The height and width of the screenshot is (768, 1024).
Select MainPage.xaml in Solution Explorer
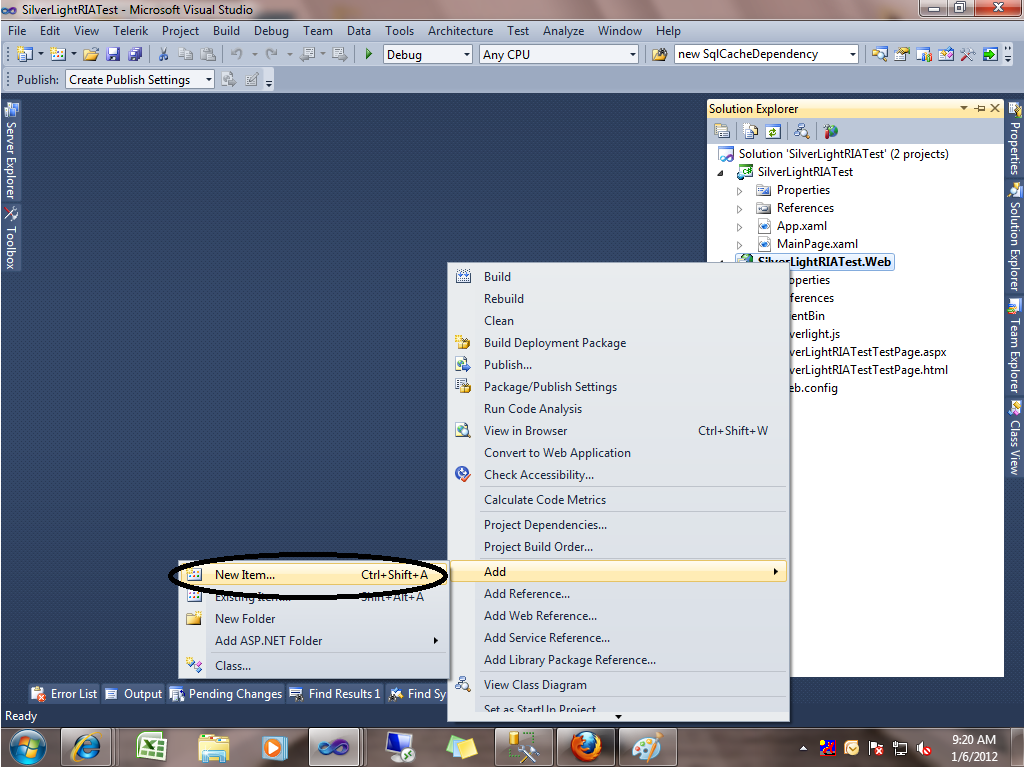817,243
